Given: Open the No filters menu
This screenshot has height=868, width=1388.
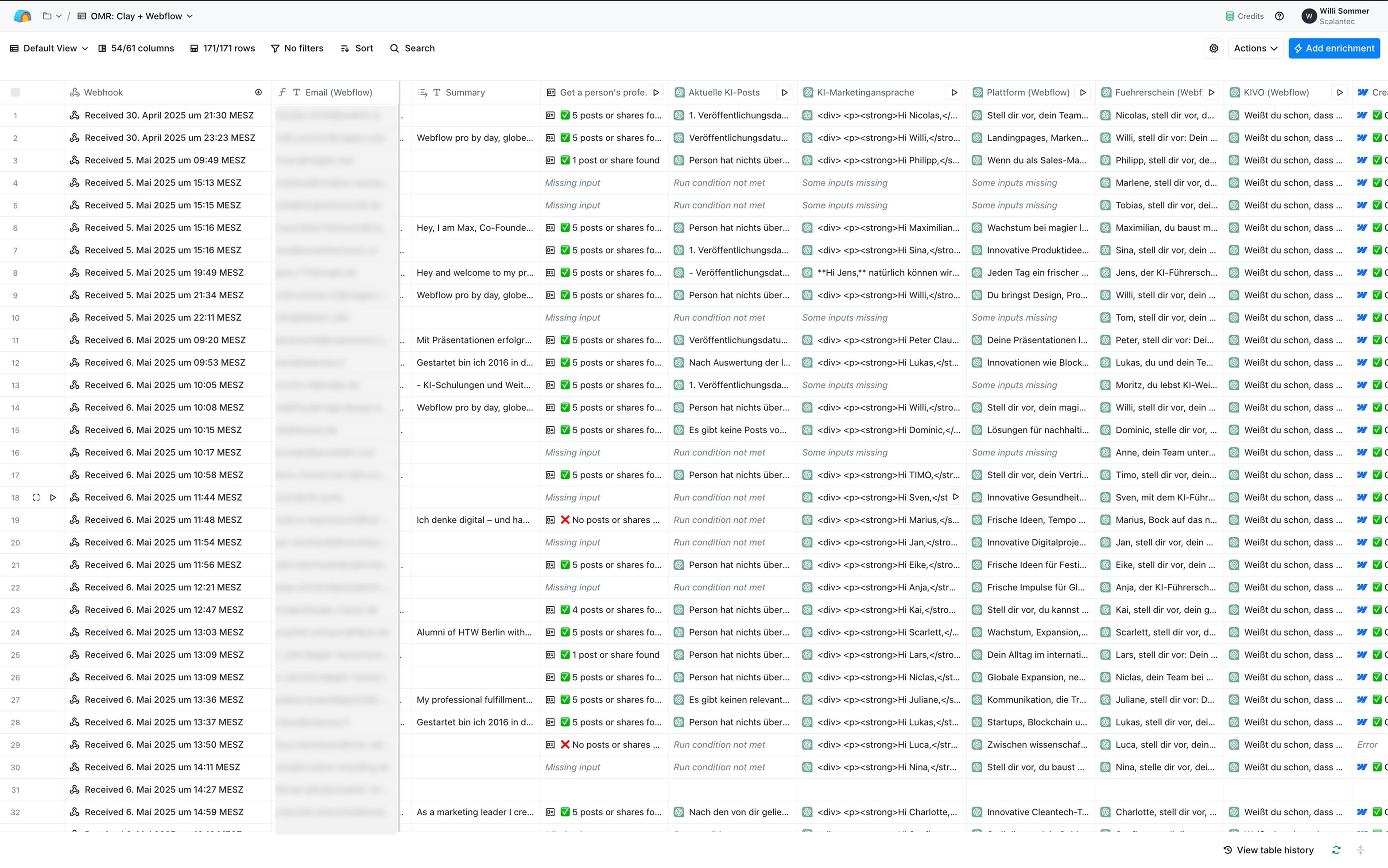Looking at the screenshot, I should coord(297,48).
